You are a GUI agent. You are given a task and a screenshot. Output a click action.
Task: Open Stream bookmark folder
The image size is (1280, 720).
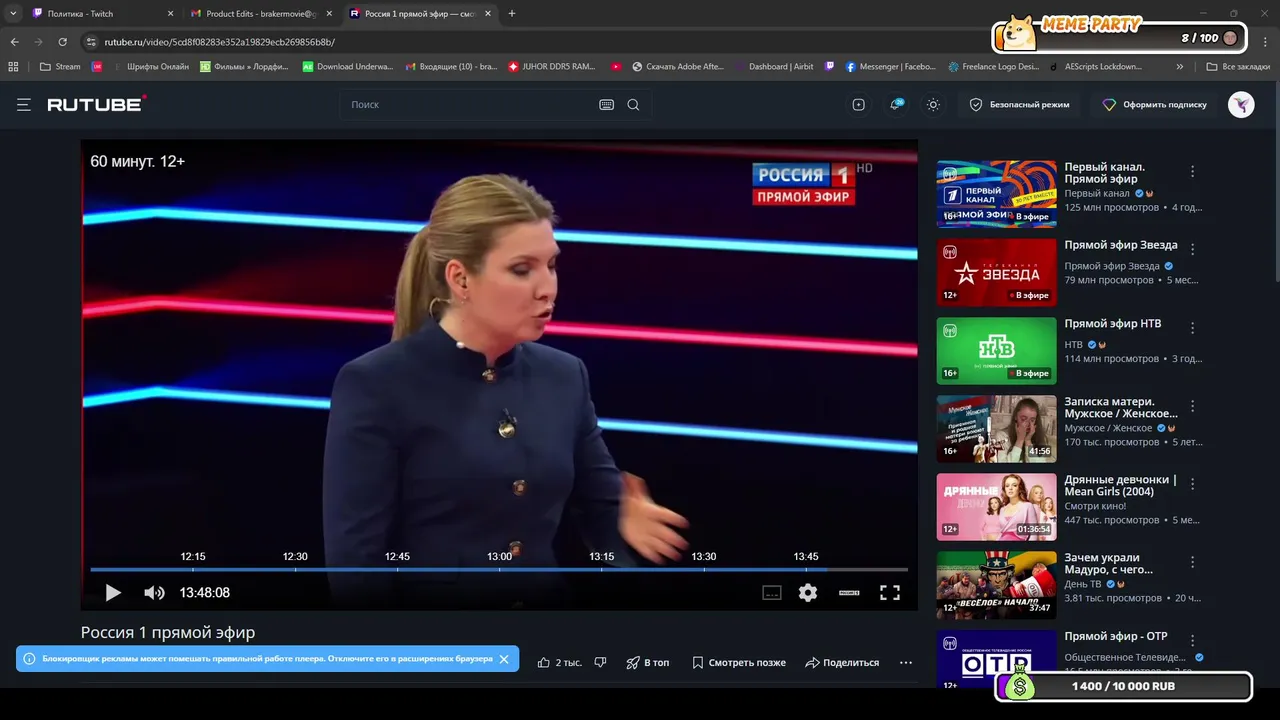(60, 67)
